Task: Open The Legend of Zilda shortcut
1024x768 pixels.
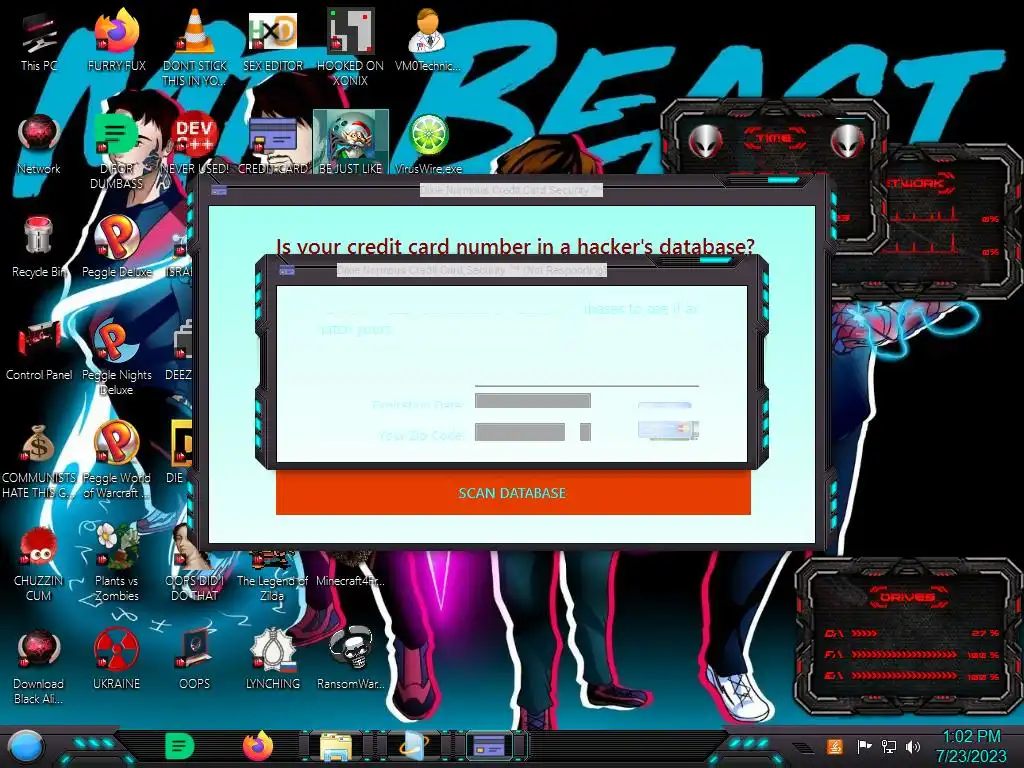Action: pos(272,575)
